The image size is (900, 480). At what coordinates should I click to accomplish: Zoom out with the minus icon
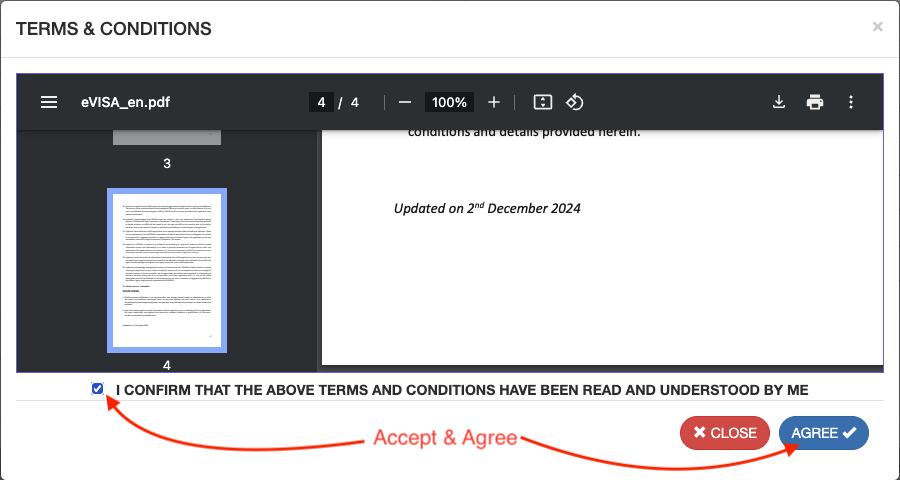(405, 102)
